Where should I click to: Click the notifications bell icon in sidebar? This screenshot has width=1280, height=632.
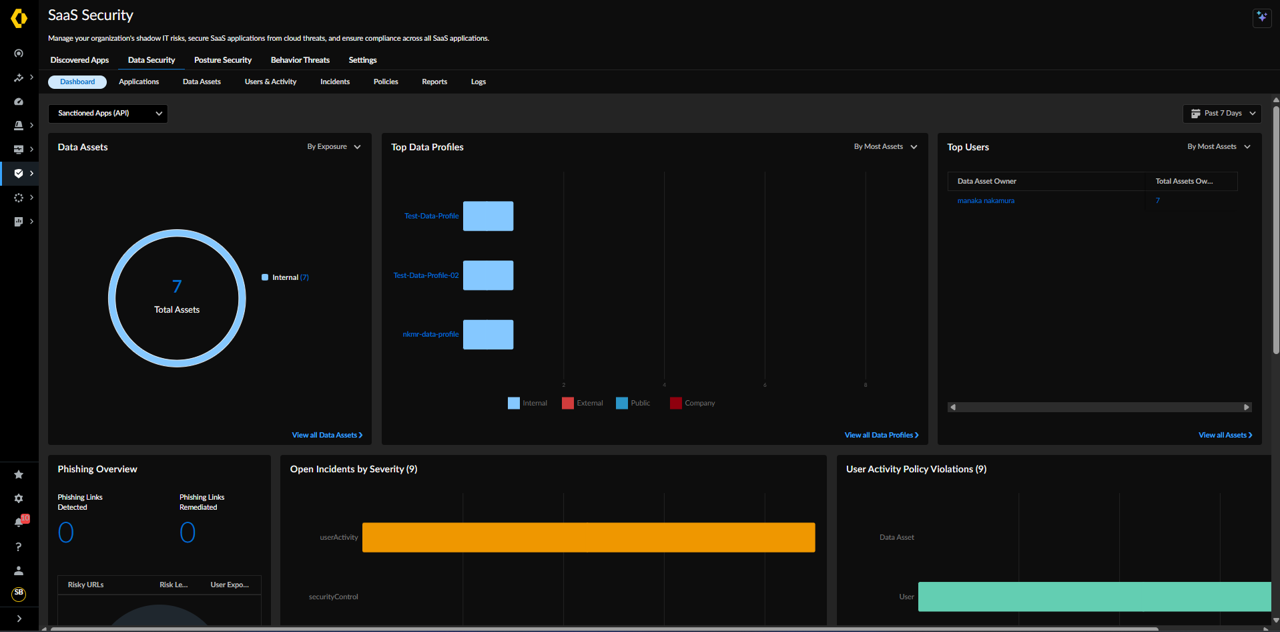tap(19, 522)
